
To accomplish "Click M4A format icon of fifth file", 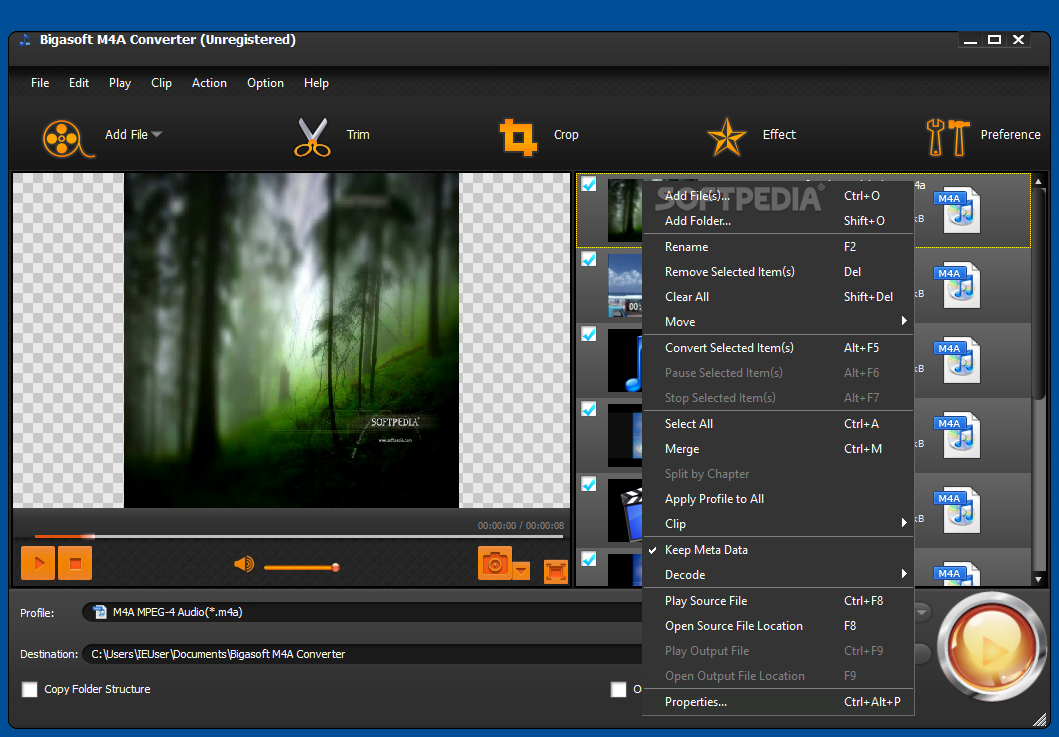I will click(x=958, y=510).
